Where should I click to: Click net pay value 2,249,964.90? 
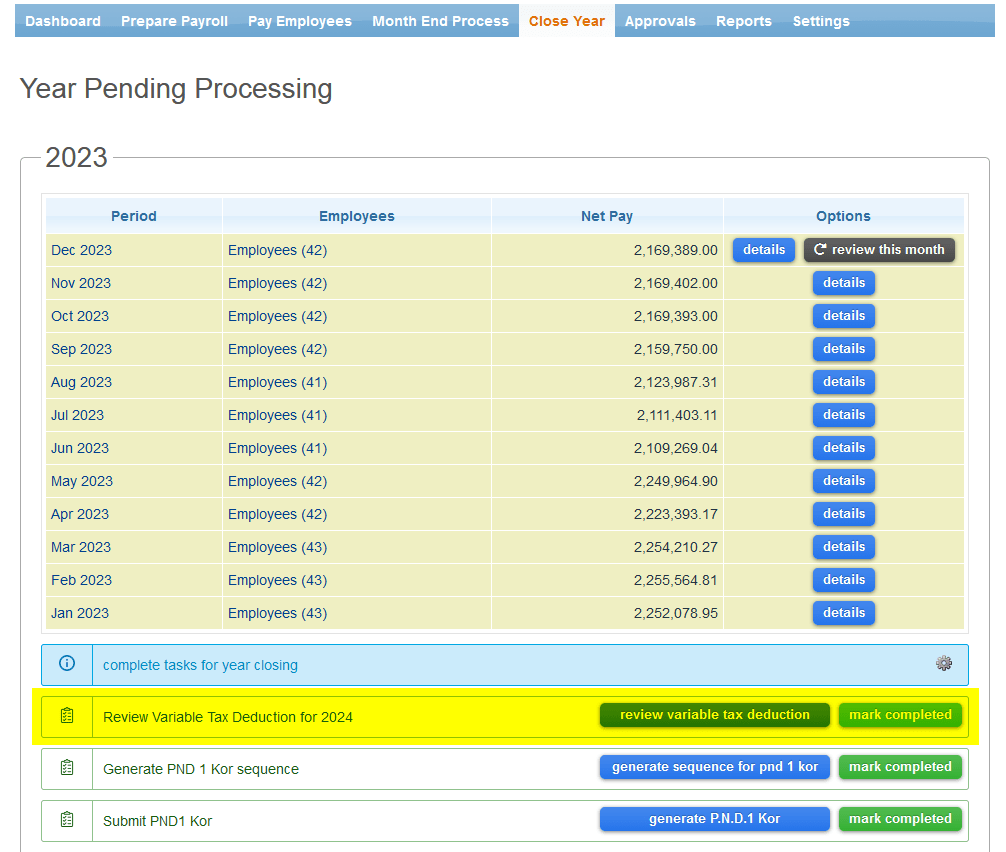(676, 481)
